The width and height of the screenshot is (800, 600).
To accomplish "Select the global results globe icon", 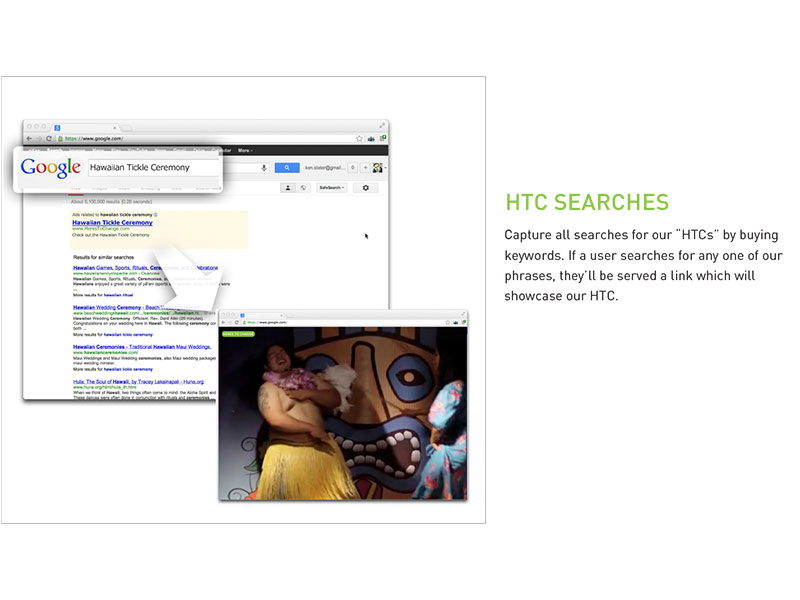I will coord(303,188).
